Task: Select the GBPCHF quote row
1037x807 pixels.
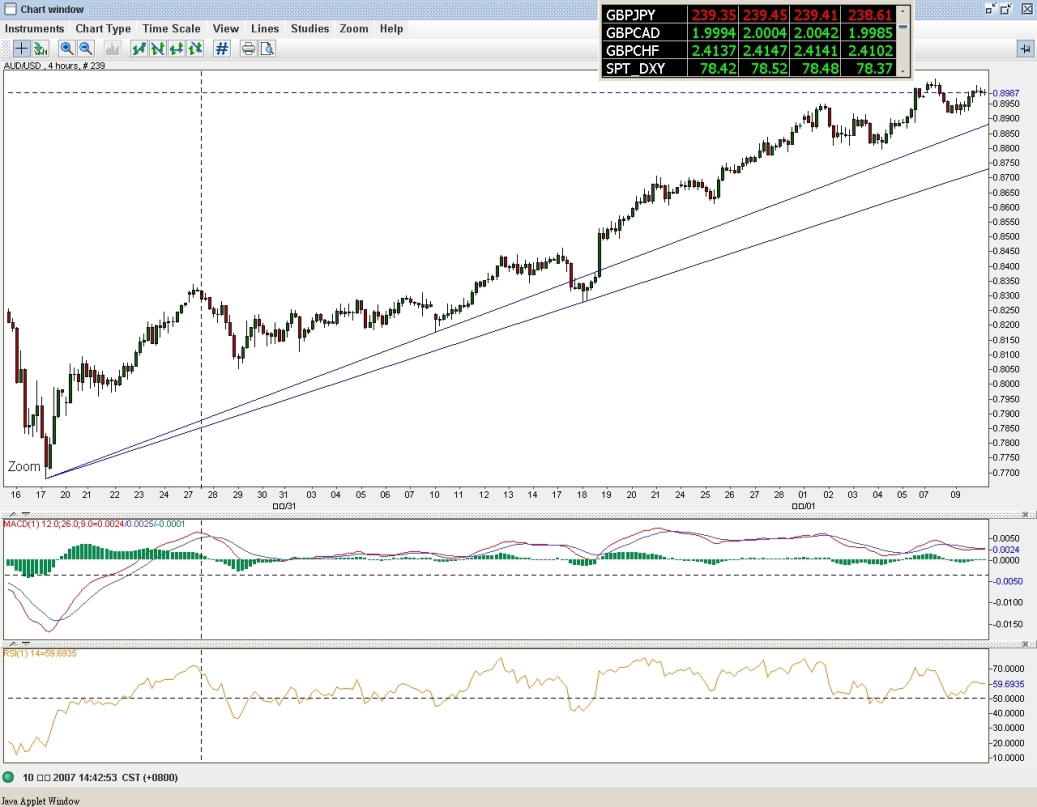Action: pos(749,50)
